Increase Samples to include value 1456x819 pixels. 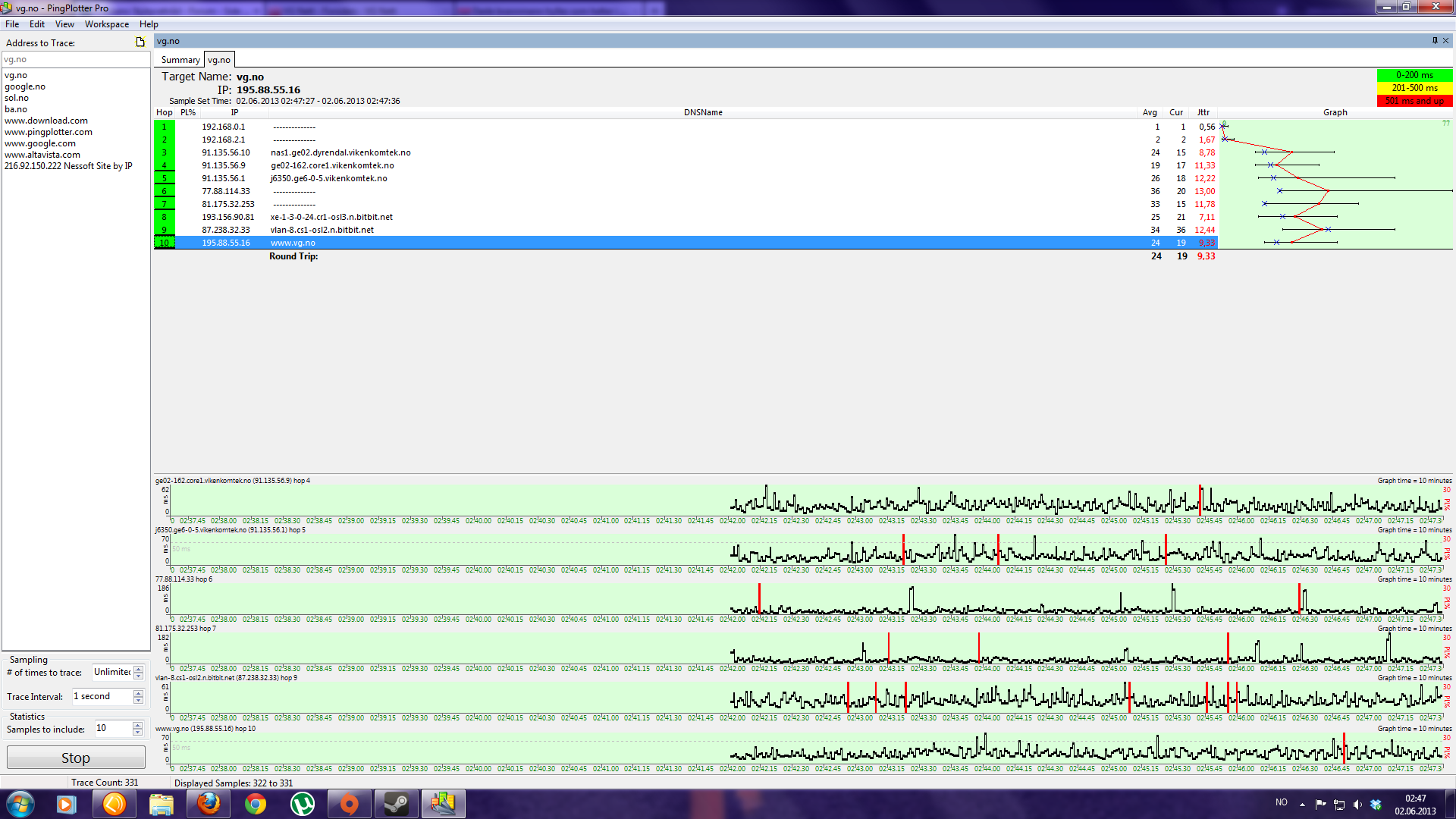point(137,725)
